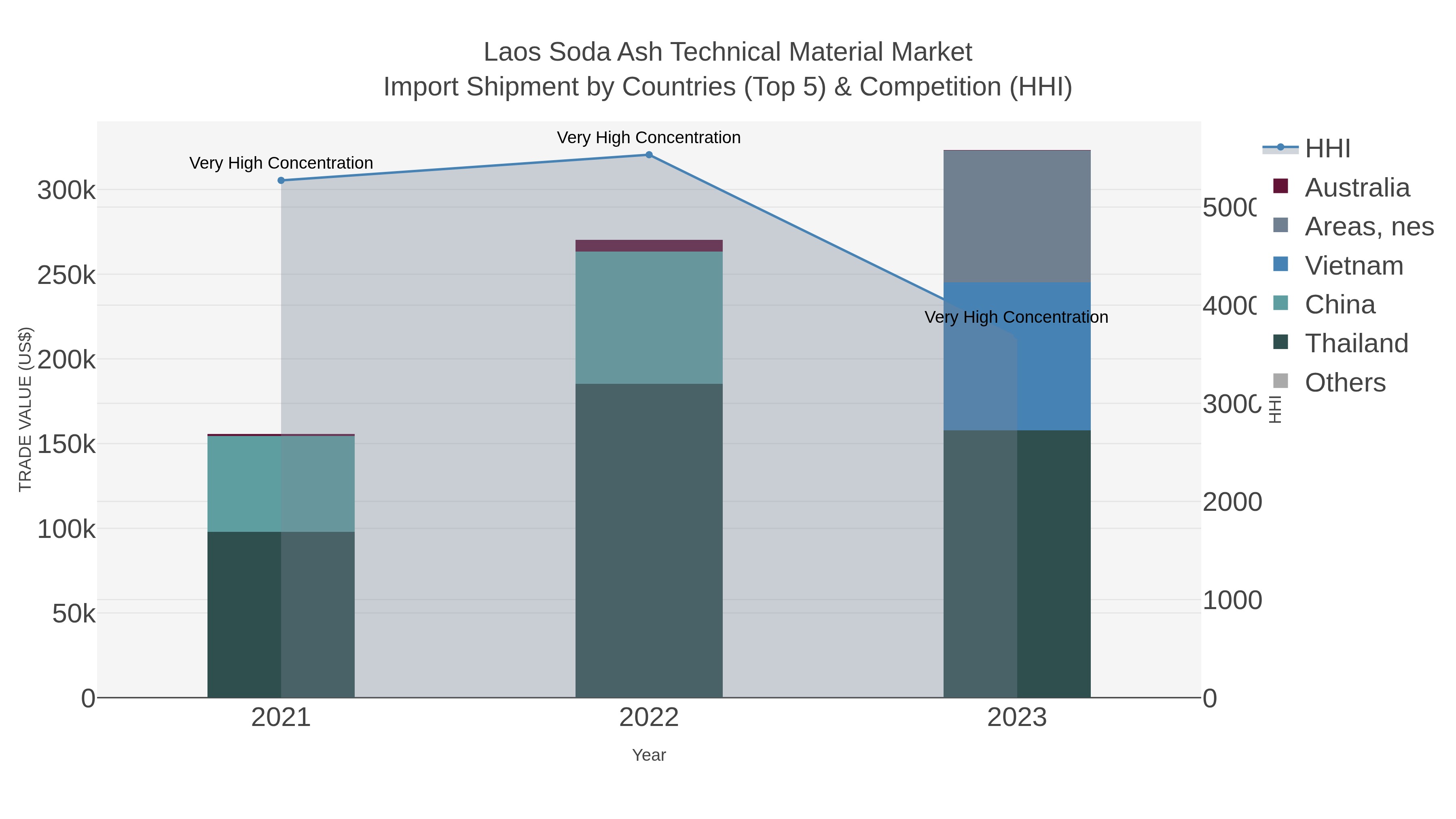Click the Areas, nes gray-blue swatch
Viewport: 1456px width, 819px height.
(1280, 225)
